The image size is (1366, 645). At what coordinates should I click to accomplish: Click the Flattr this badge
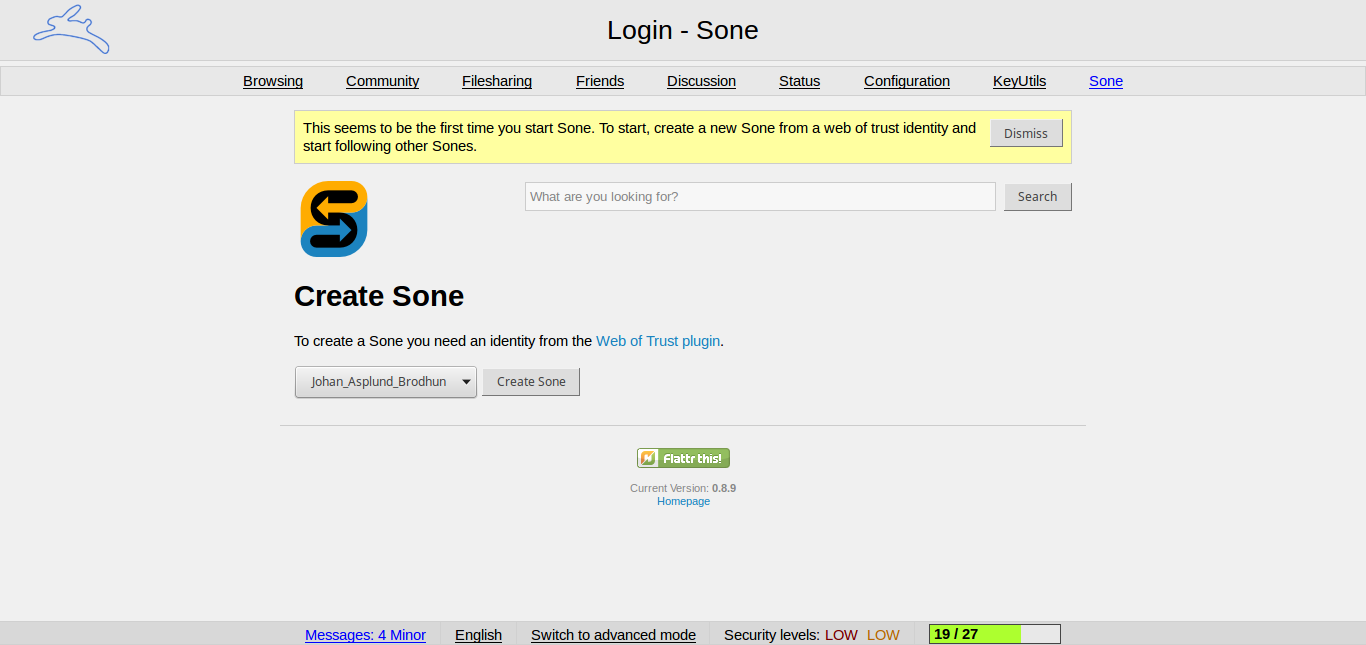tap(683, 458)
